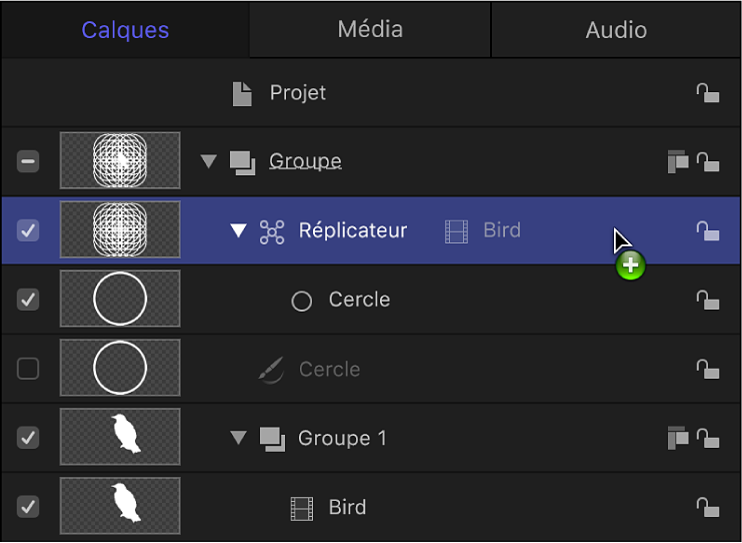Click the bird thumbnail in Bird row
The height and width of the screenshot is (543, 742).
coord(120,507)
